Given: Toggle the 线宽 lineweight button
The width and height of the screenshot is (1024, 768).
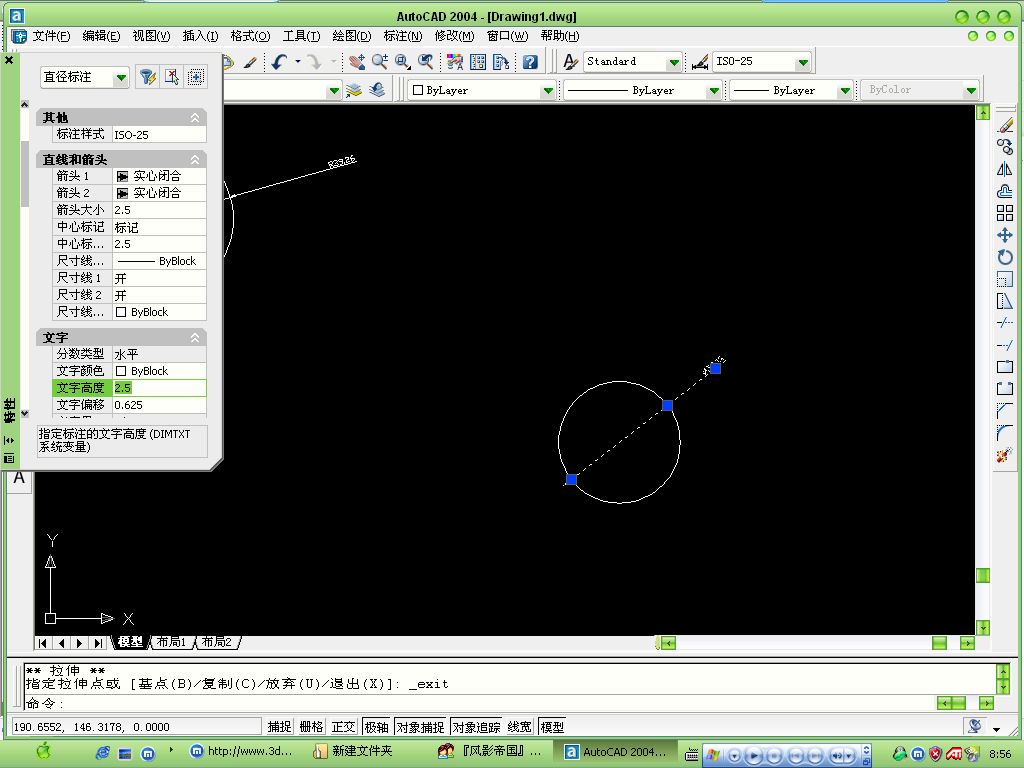Looking at the screenshot, I should tap(520, 726).
